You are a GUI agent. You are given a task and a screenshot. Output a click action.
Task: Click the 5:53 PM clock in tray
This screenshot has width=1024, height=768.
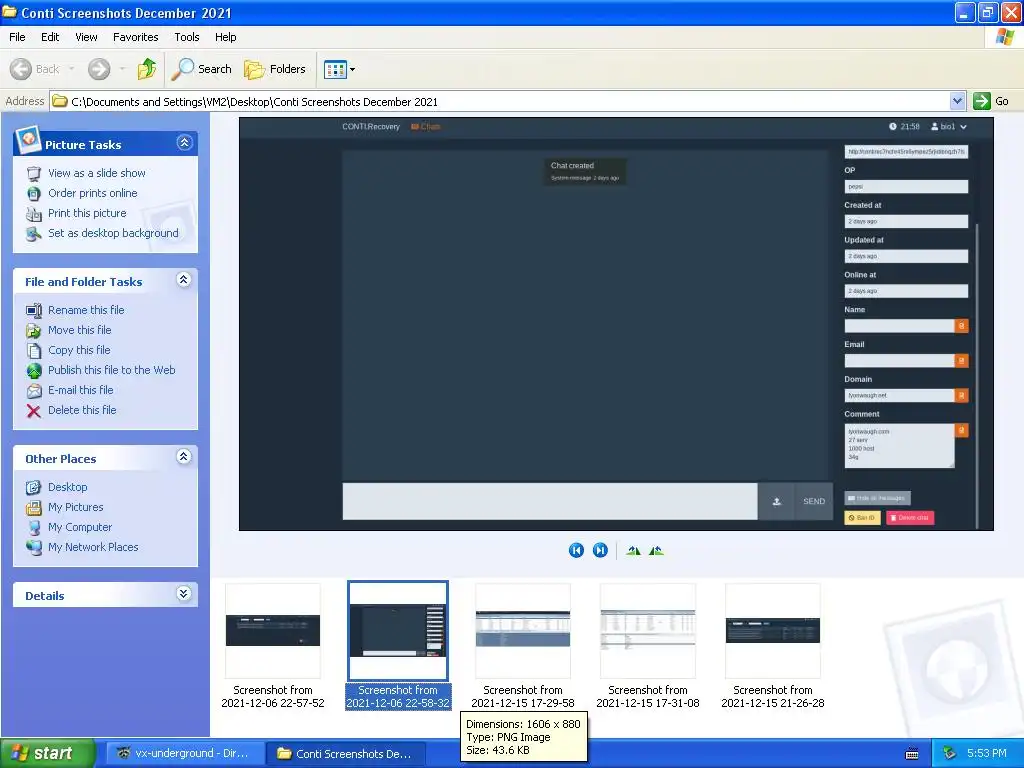click(x=987, y=754)
